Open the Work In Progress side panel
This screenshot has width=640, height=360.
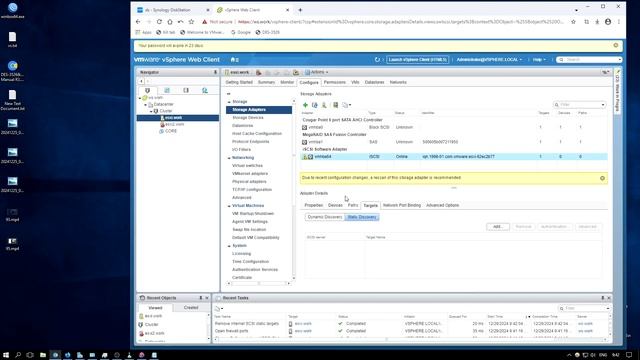point(618,91)
